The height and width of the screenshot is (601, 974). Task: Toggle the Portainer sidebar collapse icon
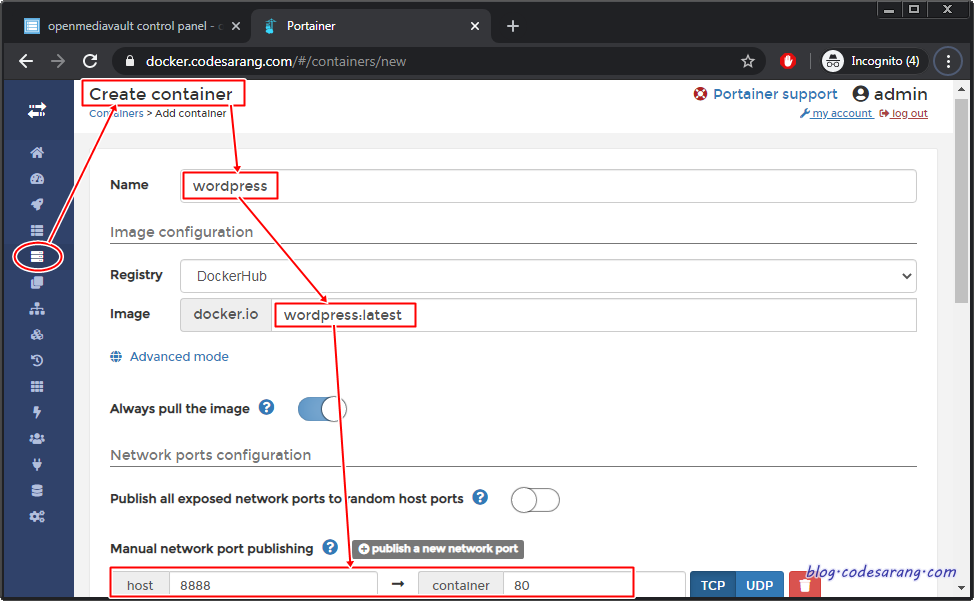point(37,111)
